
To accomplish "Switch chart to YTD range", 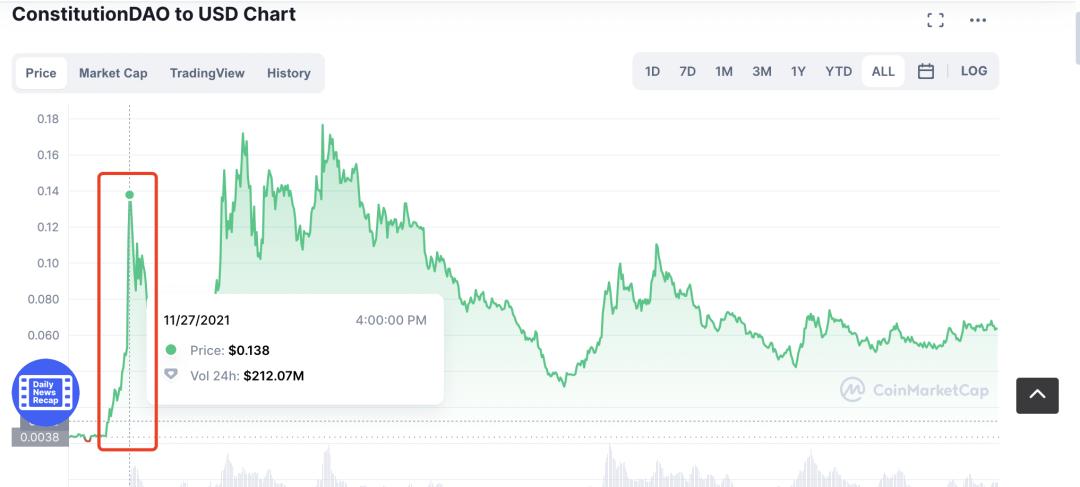I will 838,71.
